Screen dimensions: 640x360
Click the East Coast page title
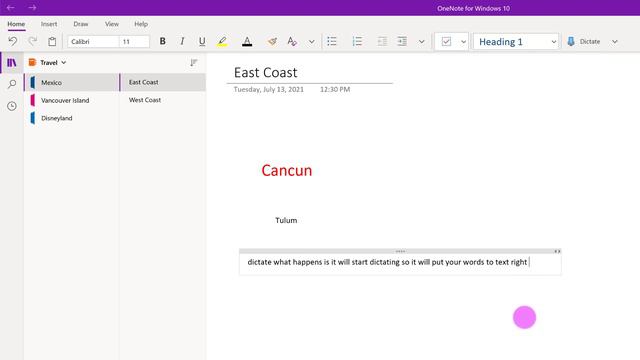[265, 73]
